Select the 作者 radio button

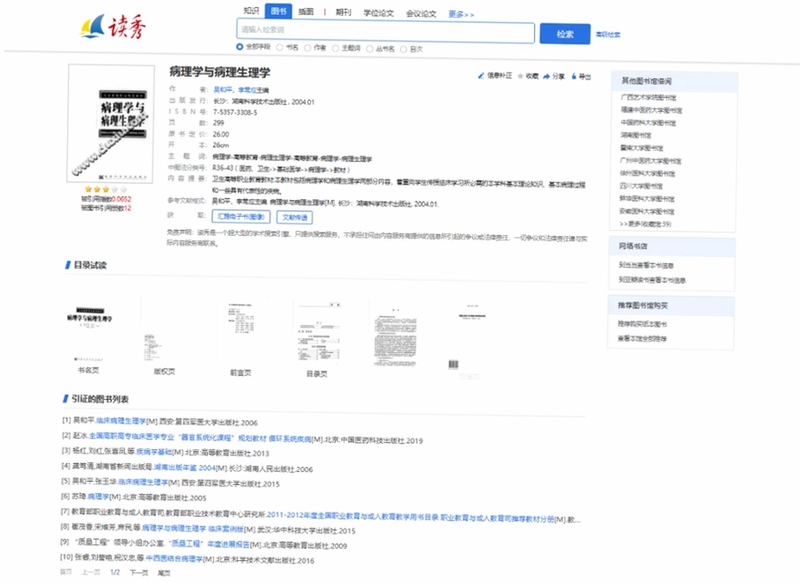click(x=308, y=48)
